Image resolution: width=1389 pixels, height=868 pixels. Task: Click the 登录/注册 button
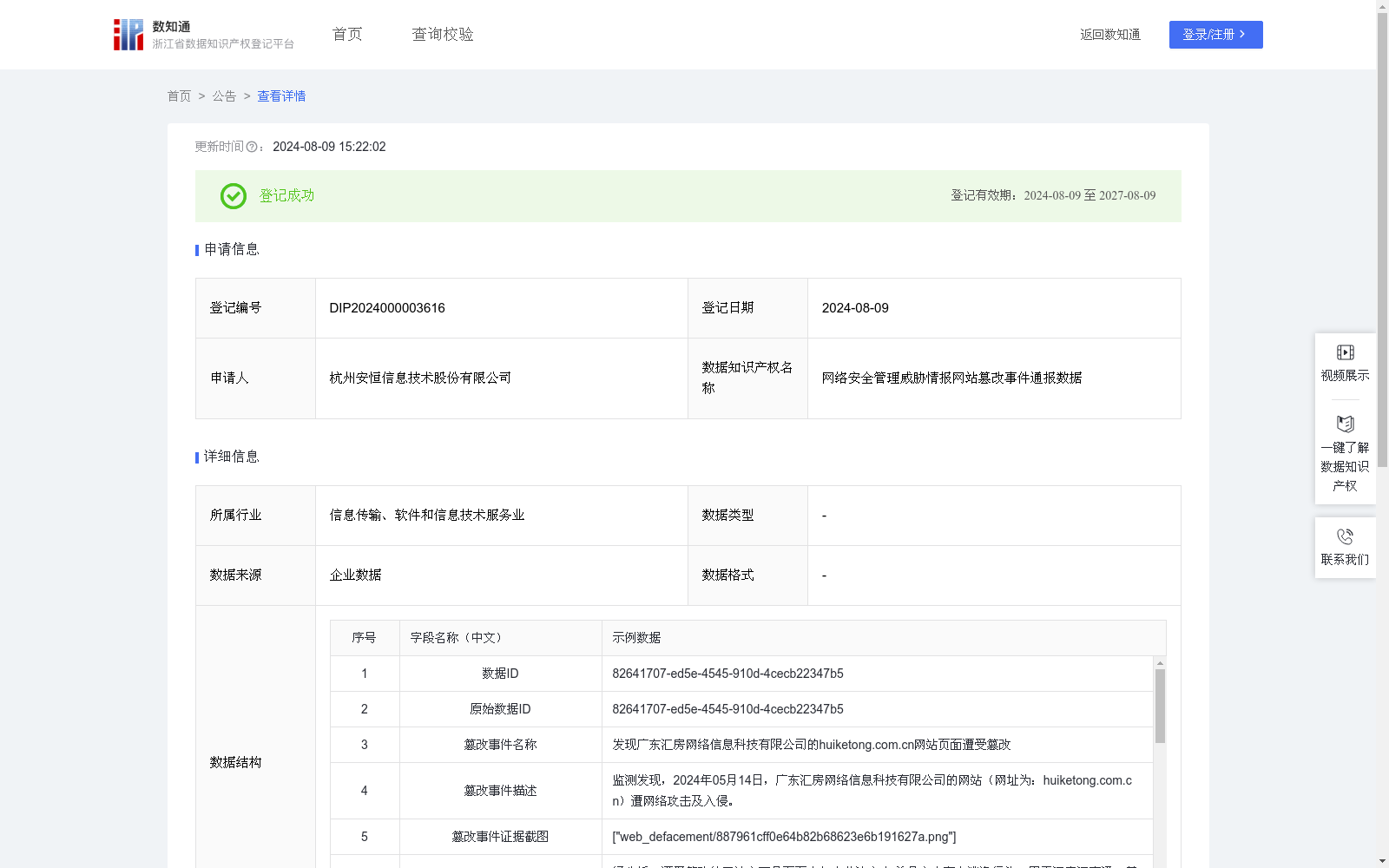(1215, 35)
